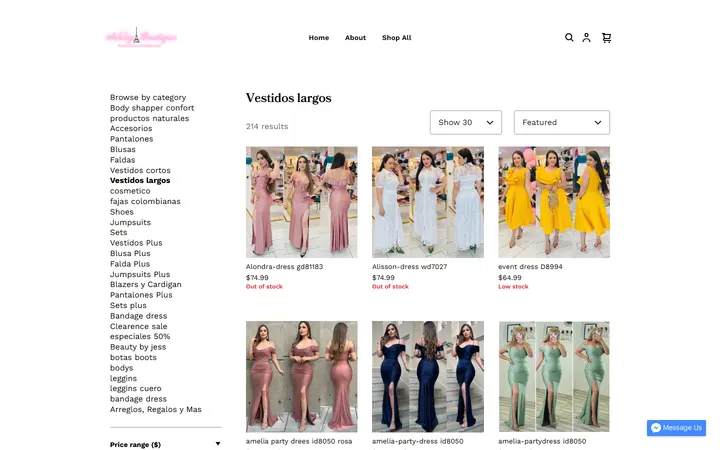Select 'Faldas' category link
Viewport: 720px width, 450px height.
tap(122, 160)
